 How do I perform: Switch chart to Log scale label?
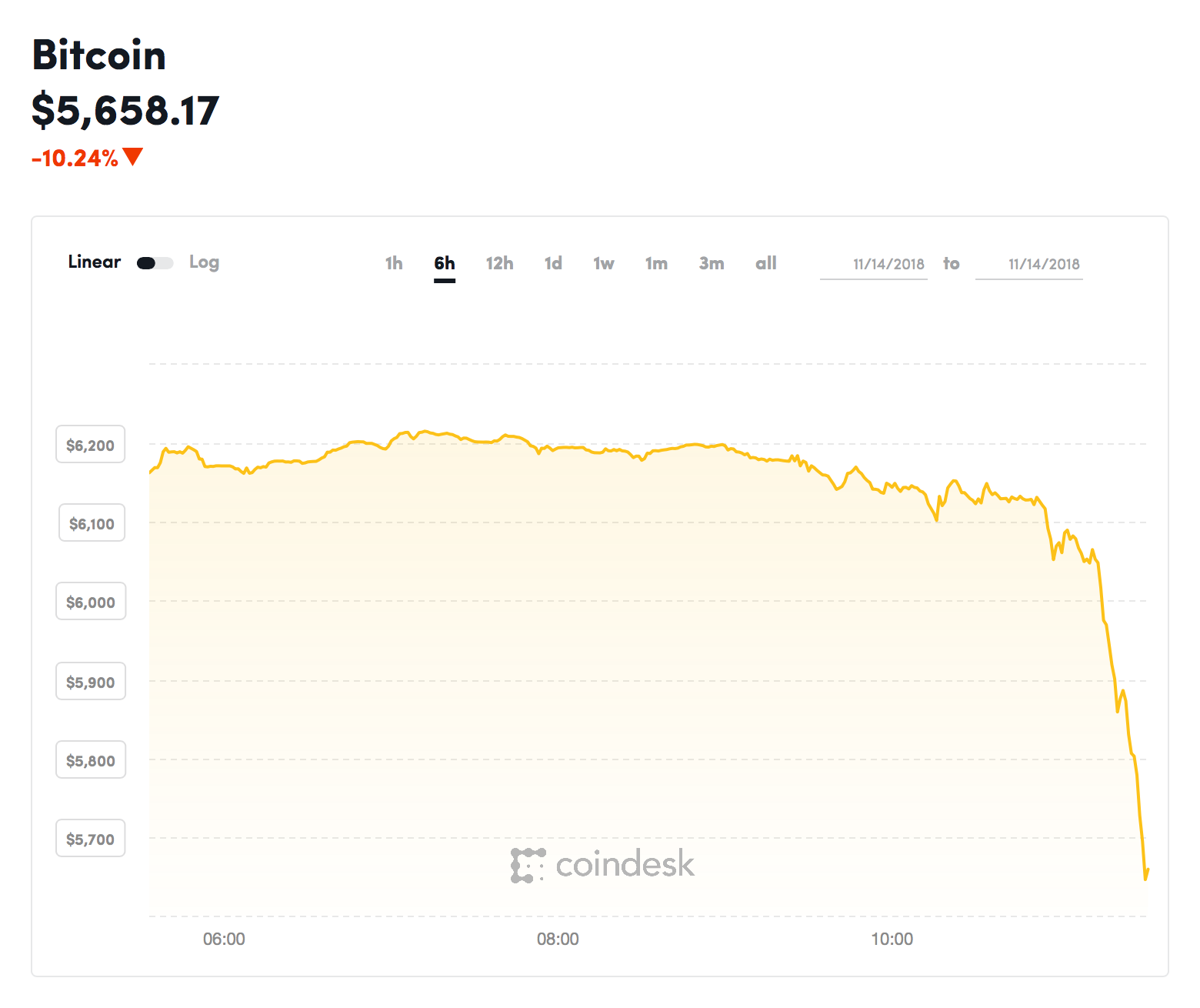[204, 262]
